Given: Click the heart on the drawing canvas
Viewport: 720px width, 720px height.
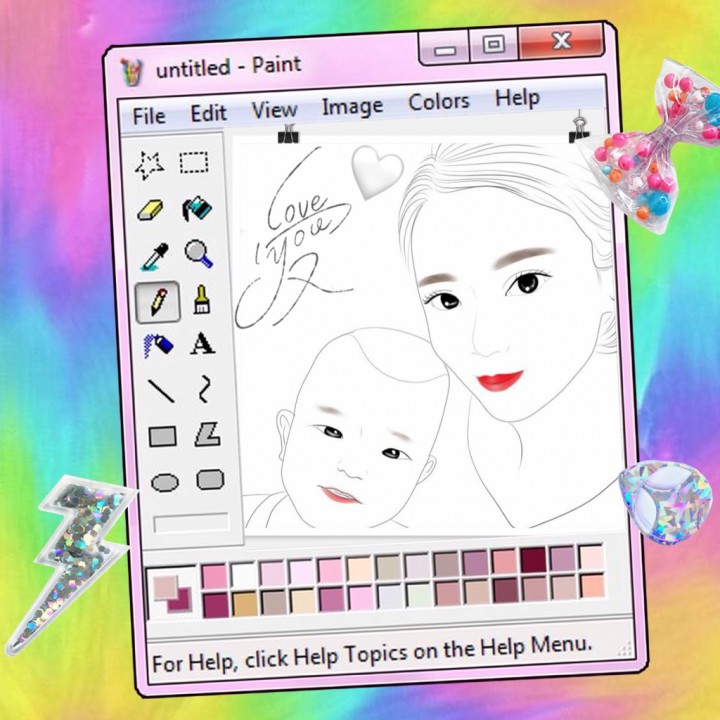Looking at the screenshot, I should pyautogui.click(x=377, y=172).
